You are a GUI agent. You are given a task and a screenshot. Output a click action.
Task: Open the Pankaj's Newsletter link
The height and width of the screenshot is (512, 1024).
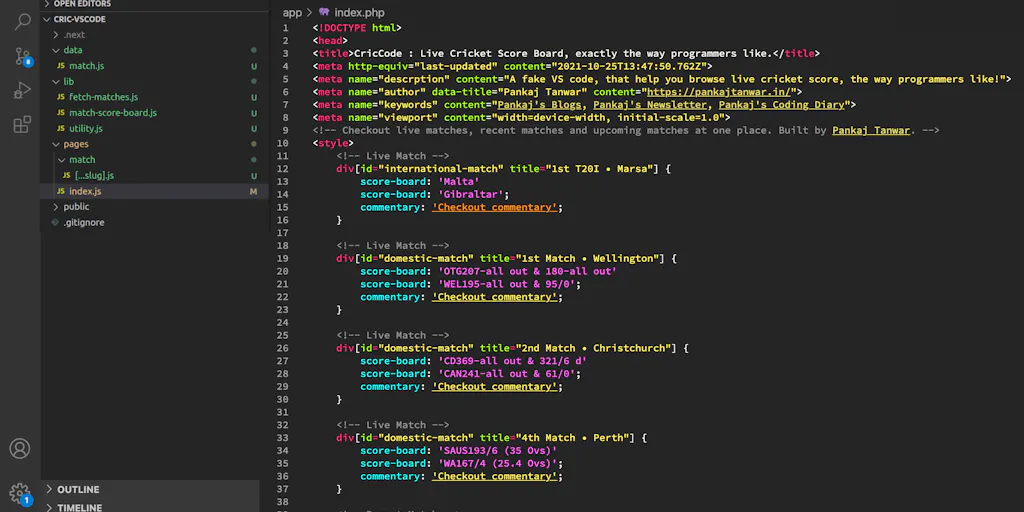coord(650,105)
